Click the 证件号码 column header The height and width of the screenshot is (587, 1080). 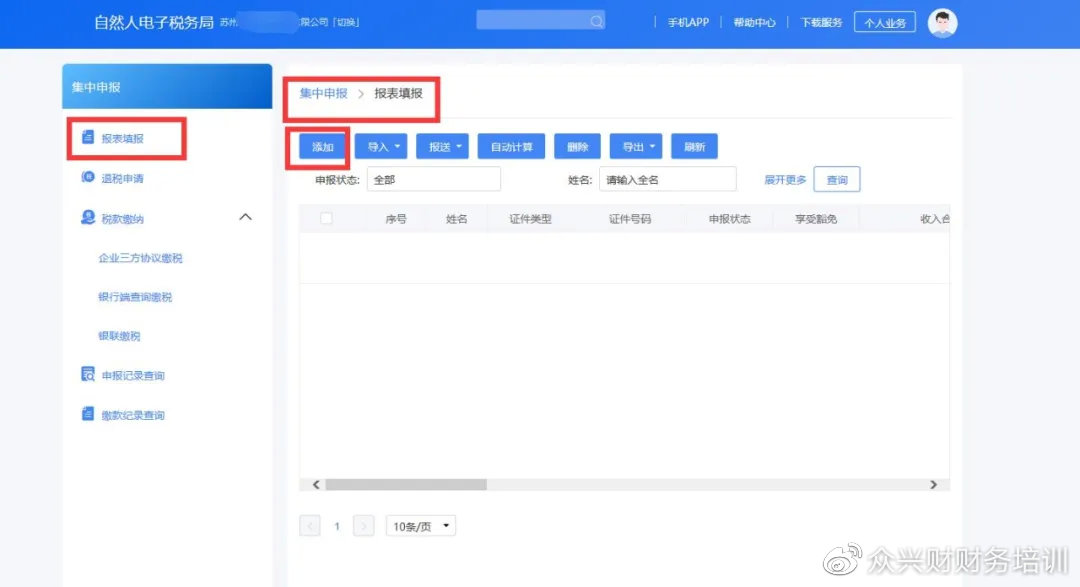(630, 219)
